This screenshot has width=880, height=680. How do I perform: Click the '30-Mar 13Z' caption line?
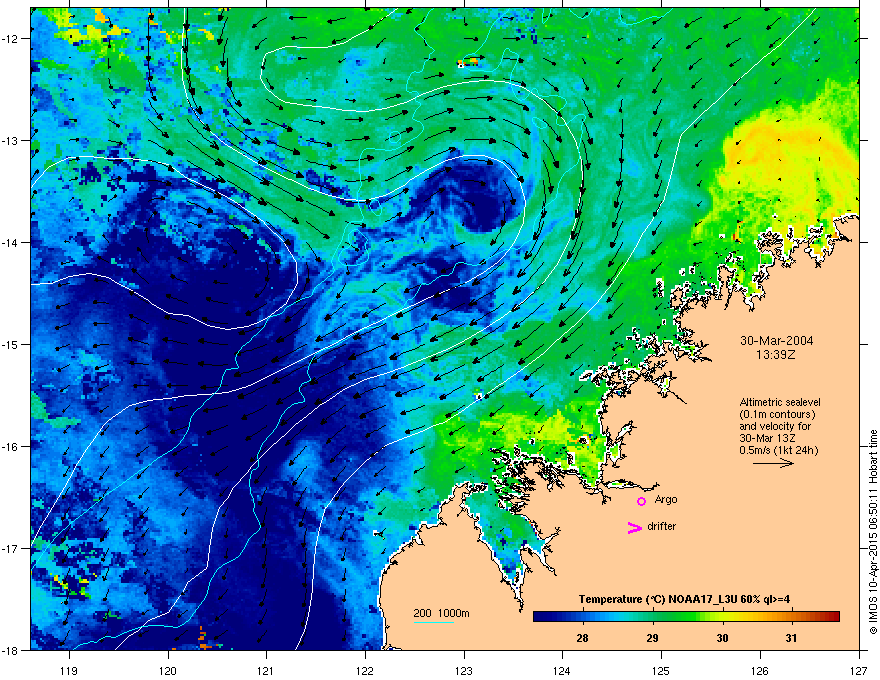click(x=767, y=438)
